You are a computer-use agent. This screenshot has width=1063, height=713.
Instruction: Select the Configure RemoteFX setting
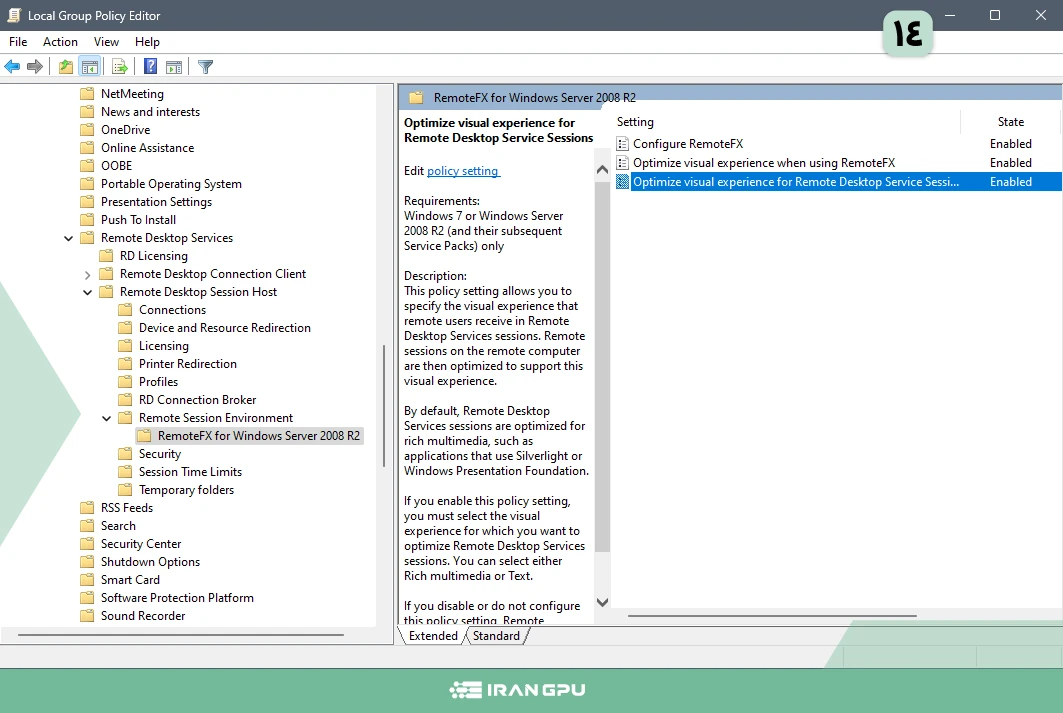[x=688, y=144]
